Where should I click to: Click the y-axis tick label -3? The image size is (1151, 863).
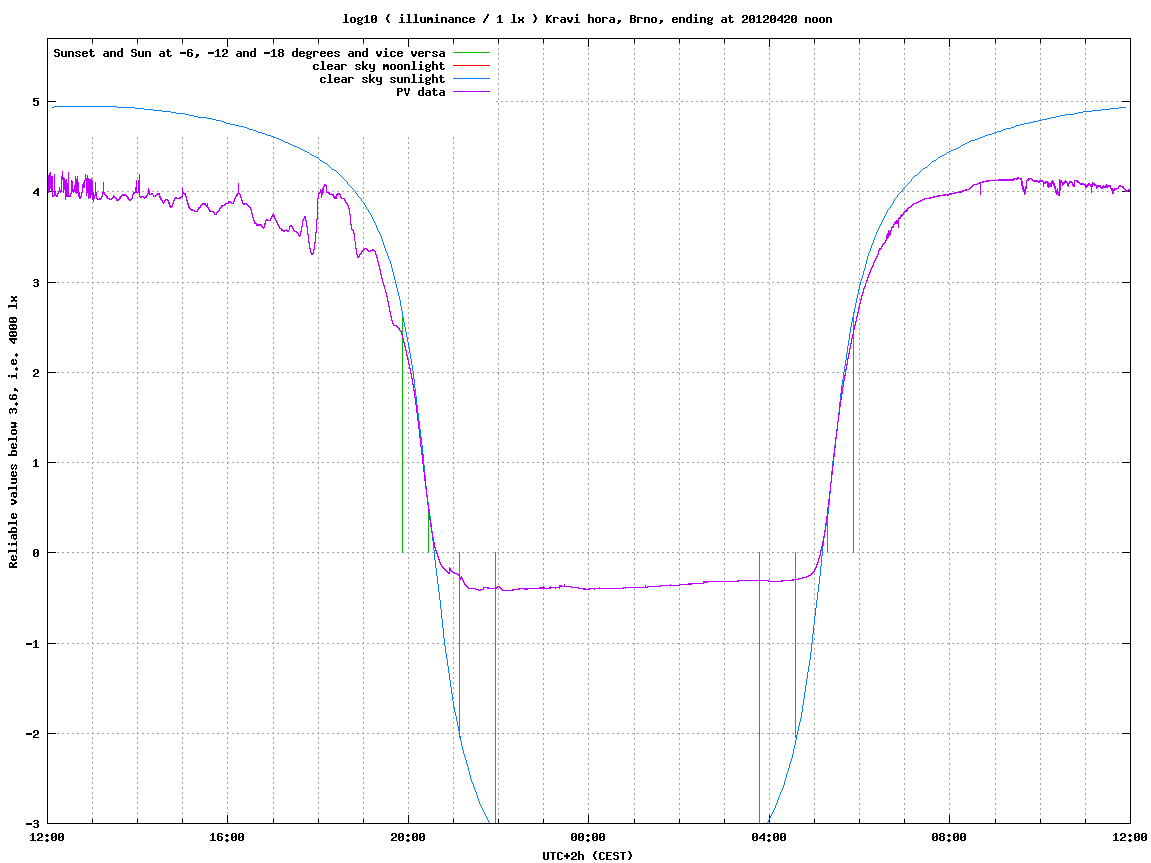(x=33, y=824)
